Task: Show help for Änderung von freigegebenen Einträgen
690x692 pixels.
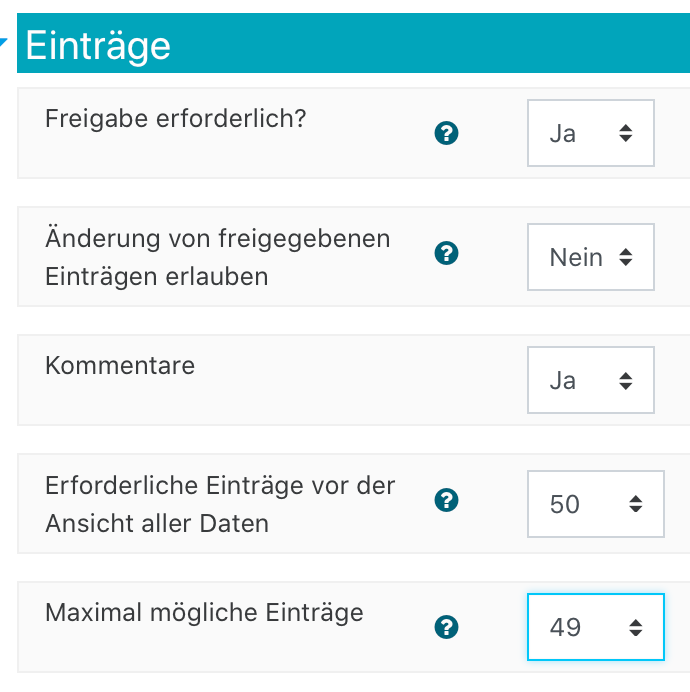Action: click(446, 253)
